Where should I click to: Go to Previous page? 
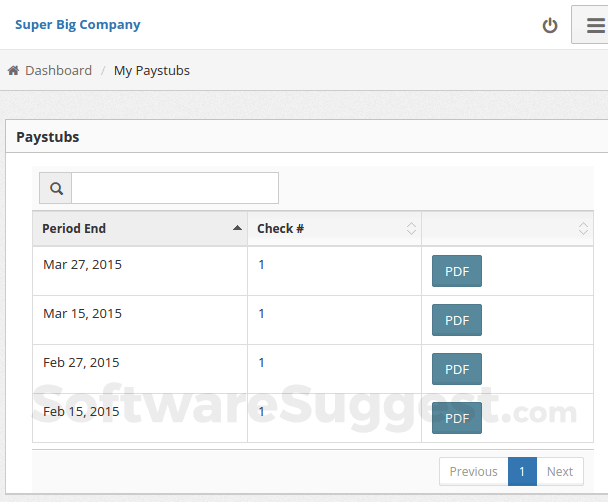[x=473, y=472]
